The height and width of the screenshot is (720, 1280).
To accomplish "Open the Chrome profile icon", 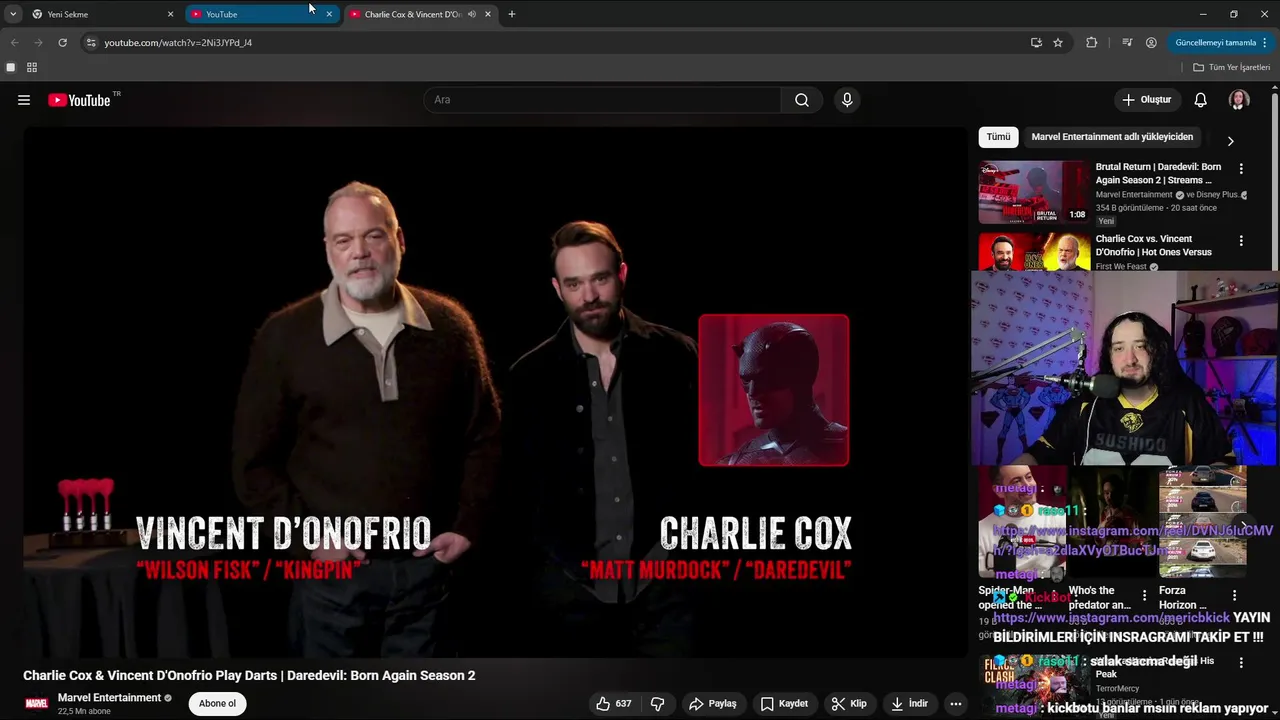I will pyautogui.click(x=1151, y=43).
